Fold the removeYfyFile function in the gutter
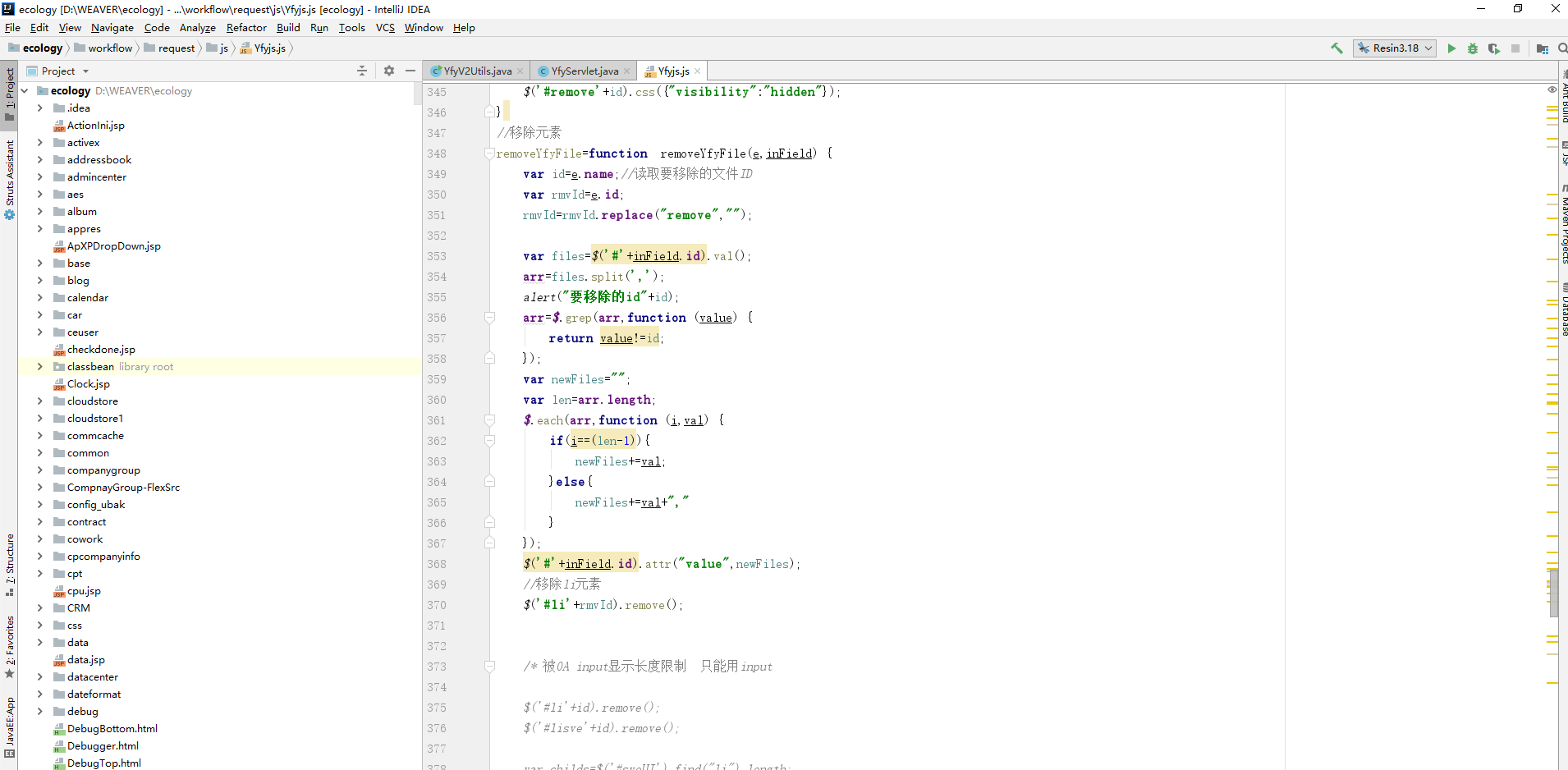The image size is (1568, 770). pyautogui.click(x=489, y=154)
